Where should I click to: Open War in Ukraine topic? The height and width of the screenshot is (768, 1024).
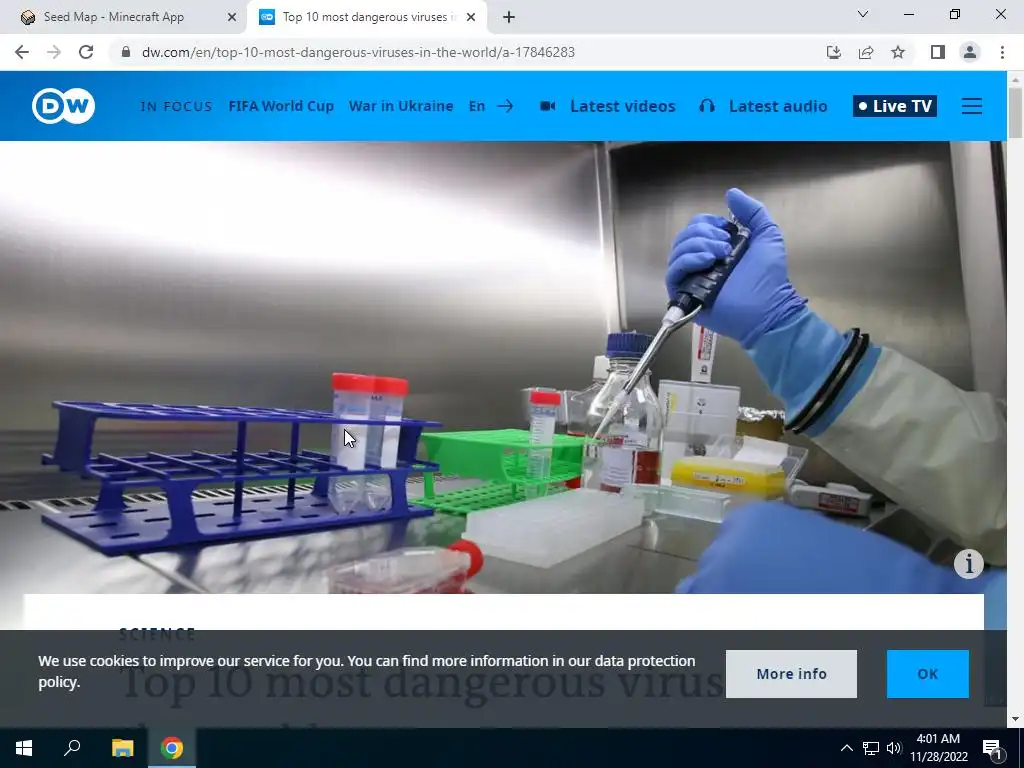pyautogui.click(x=400, y=106)
